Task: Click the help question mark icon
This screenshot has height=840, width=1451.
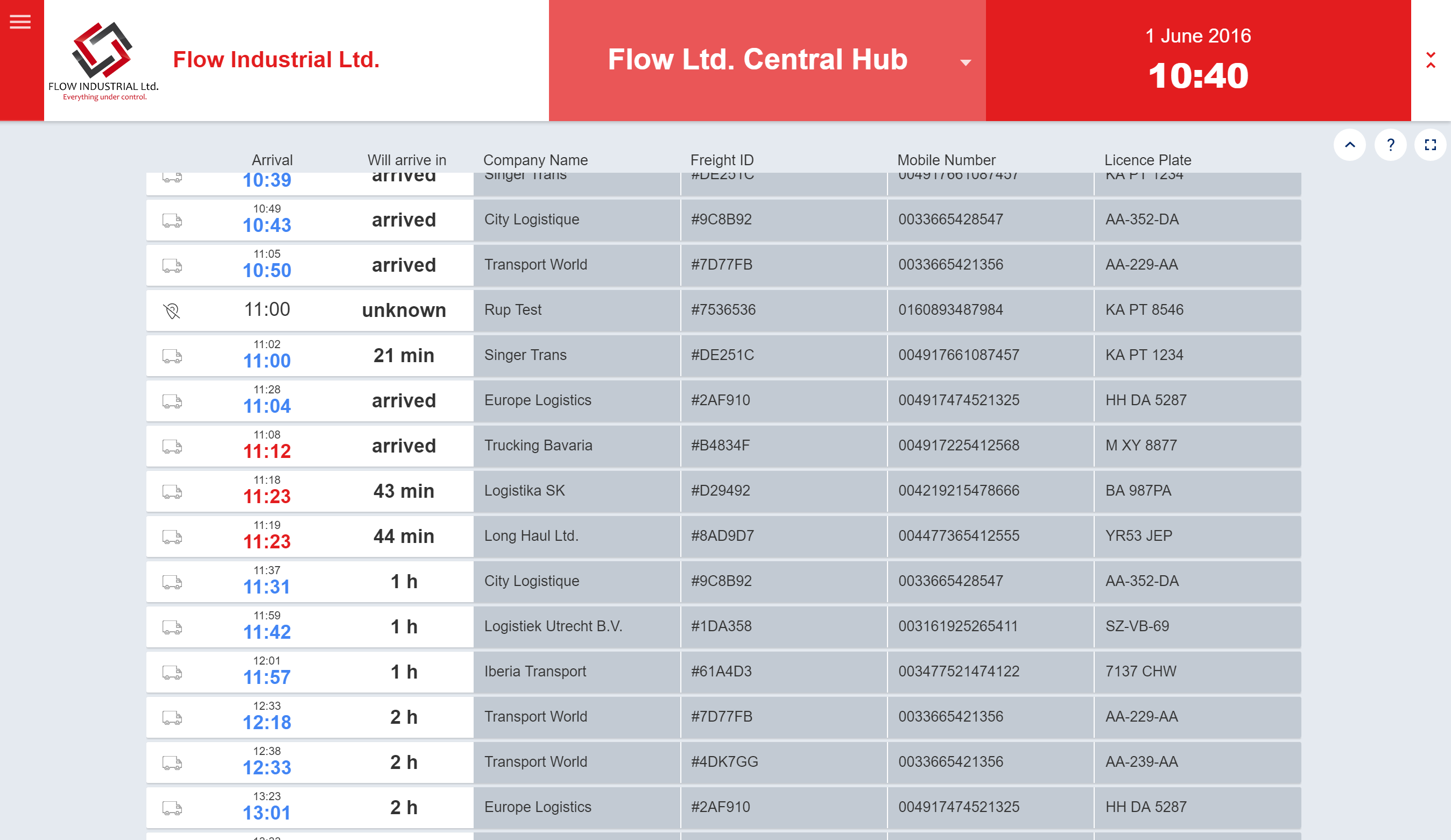Action: click(x=1390, y=145)
